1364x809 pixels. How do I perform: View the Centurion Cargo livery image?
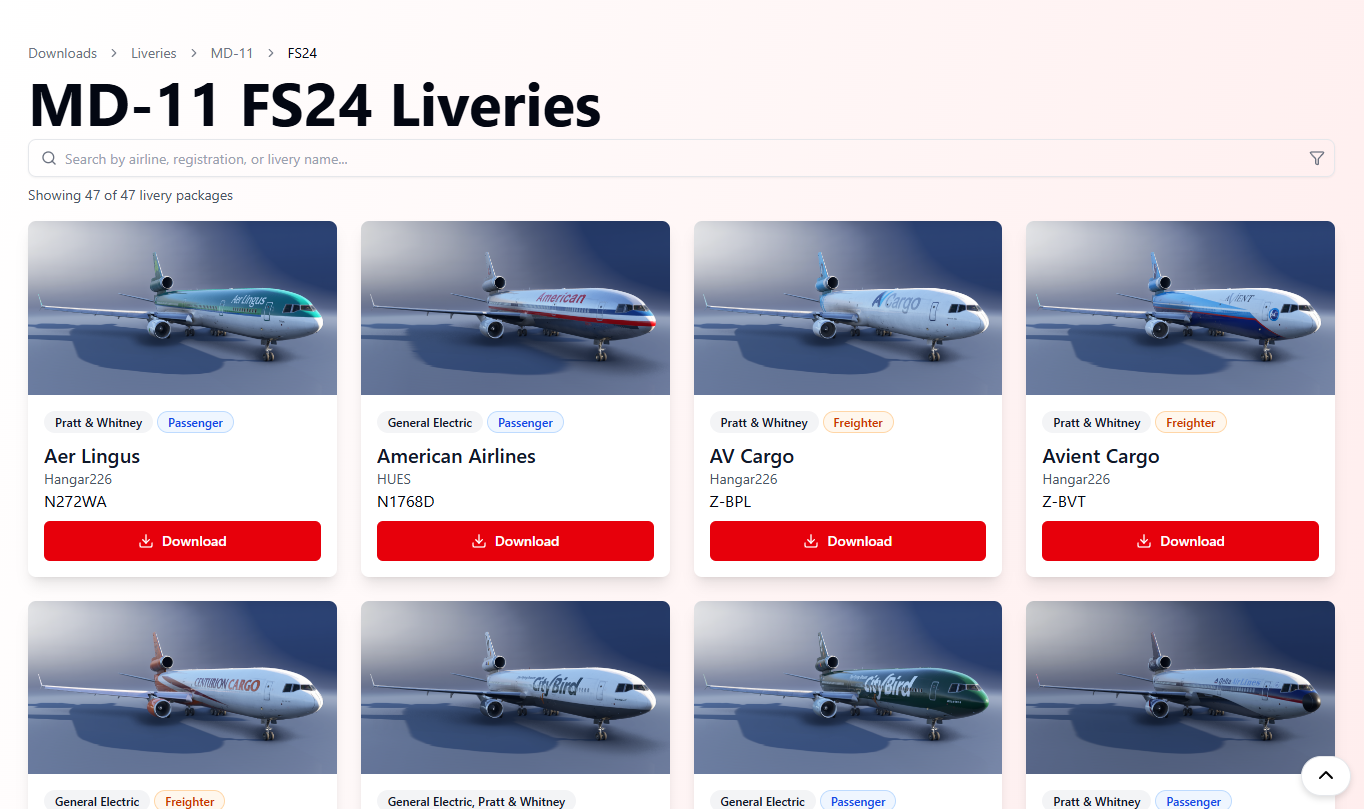pyautogui.click(x=182, y=688)
